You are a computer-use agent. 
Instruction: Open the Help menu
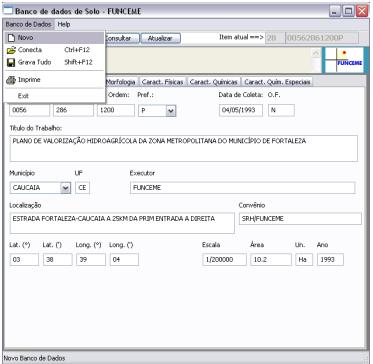pyautogui.click(x=64, y=24)
